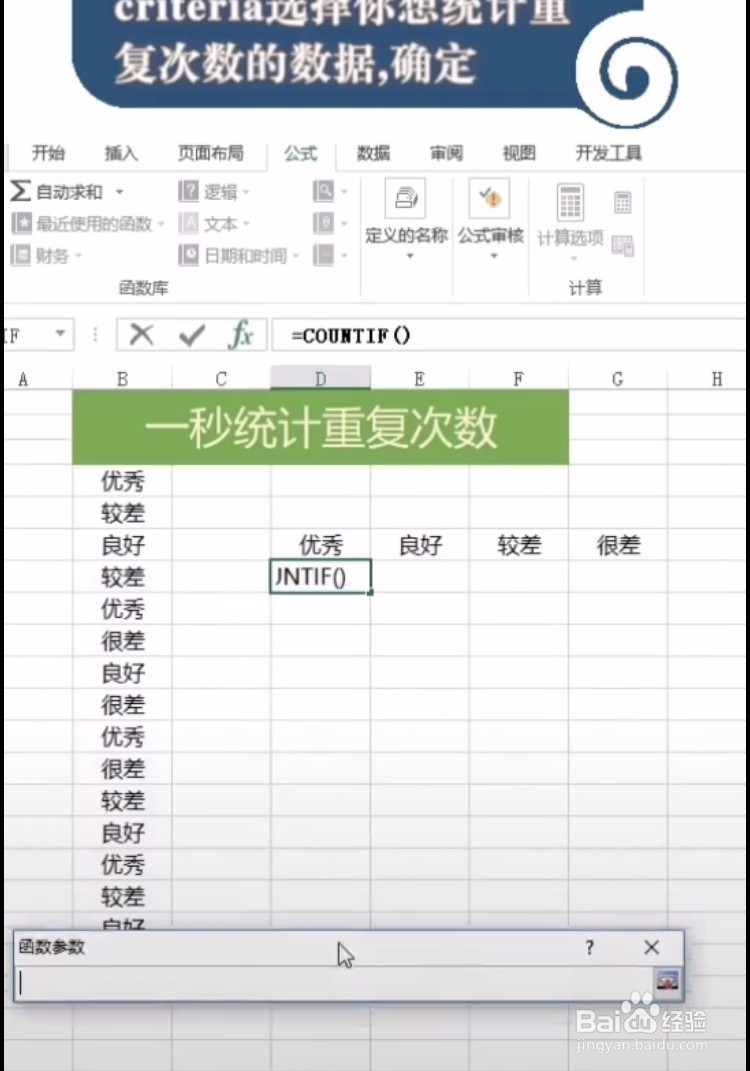Click the Function Arguments range input field
Viewport: 750px width, 1071px height.
[x=335, y=982]
